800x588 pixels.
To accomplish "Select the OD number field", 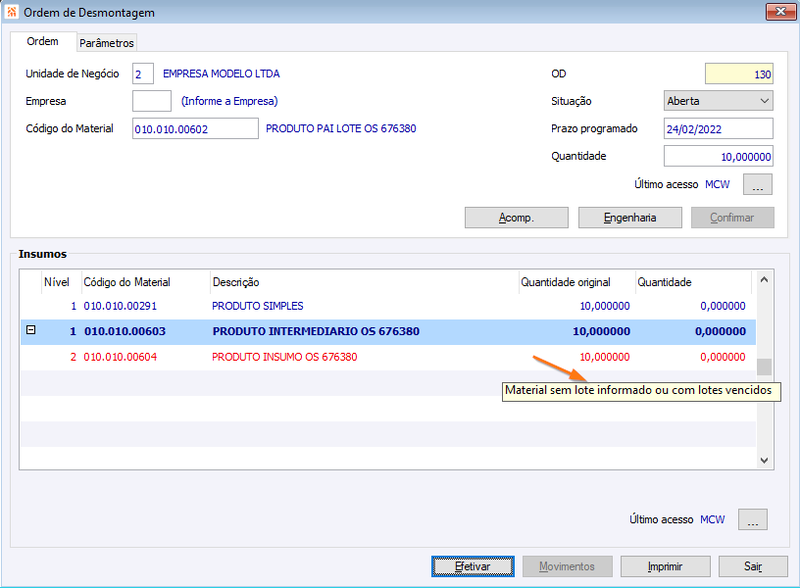I will pyautogui.click(x=739, y=74).
